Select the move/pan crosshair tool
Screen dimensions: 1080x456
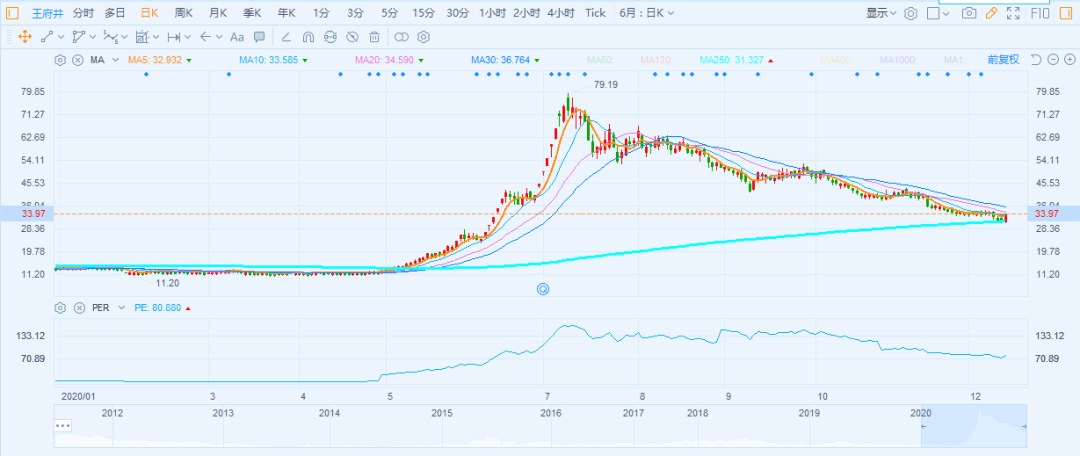click(x=24, y=37)
